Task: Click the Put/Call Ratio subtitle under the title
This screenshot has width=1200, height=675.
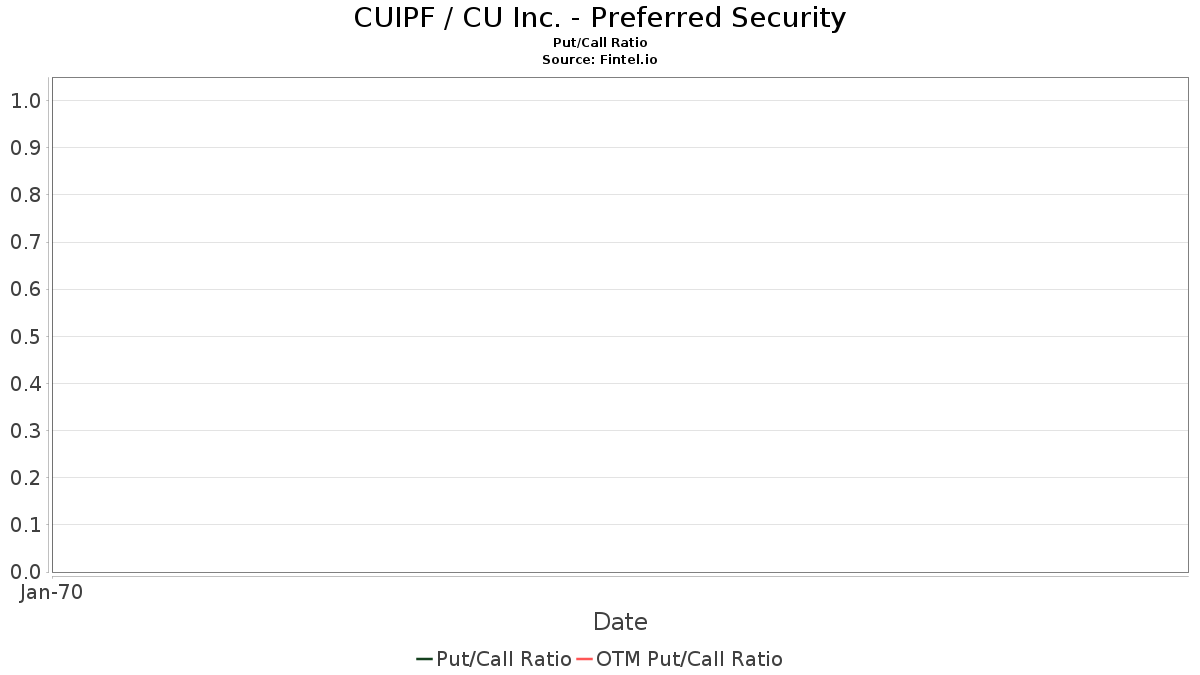Action: (599, 43)
